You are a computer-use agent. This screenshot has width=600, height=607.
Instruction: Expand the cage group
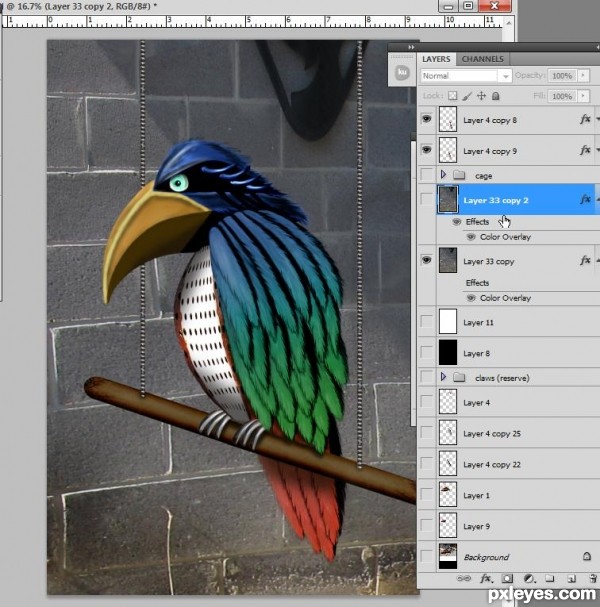tap(444, 175)
